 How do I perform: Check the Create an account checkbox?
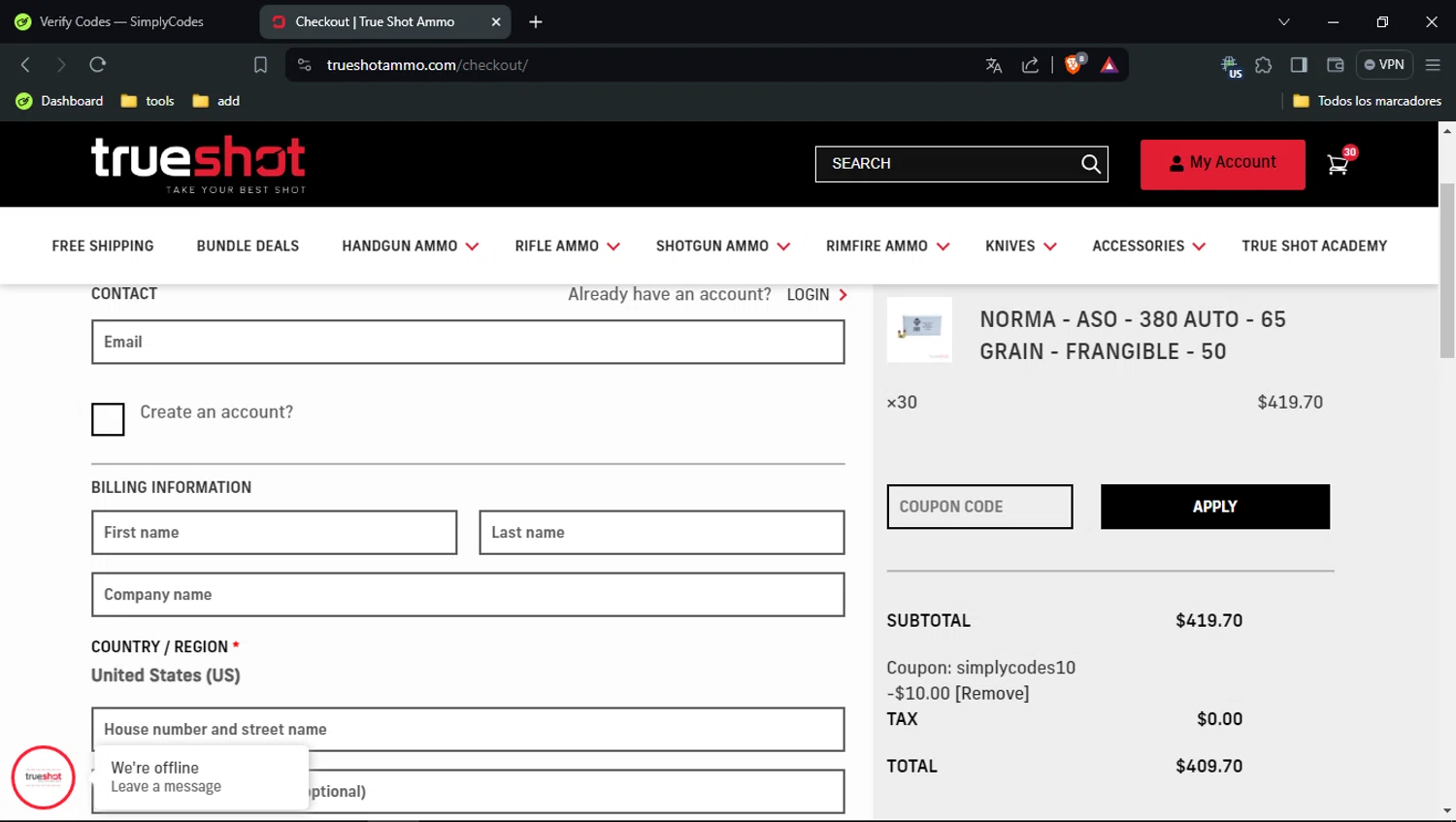(x=108, y=419)
